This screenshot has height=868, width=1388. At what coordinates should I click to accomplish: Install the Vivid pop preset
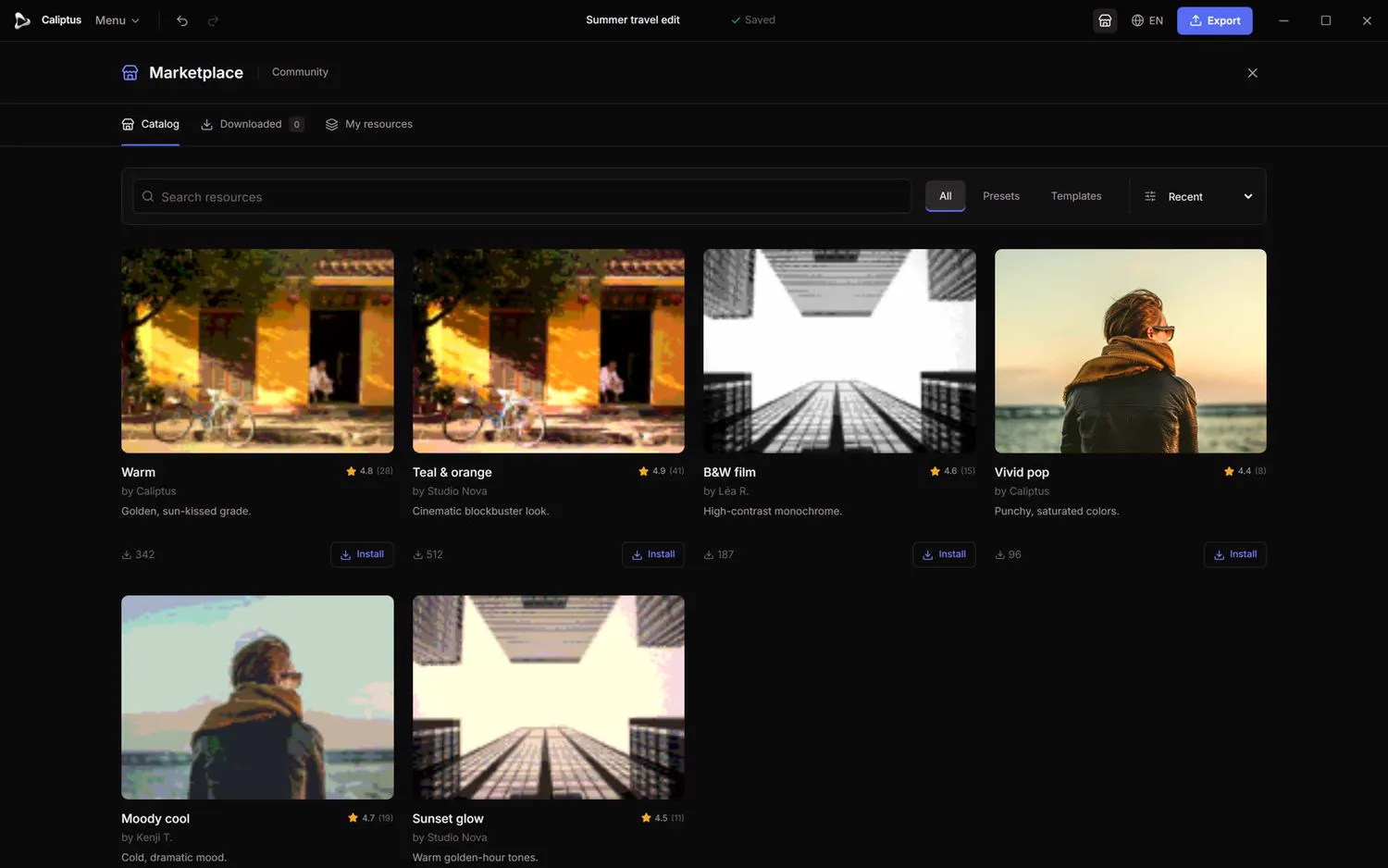coord(1235,554)
